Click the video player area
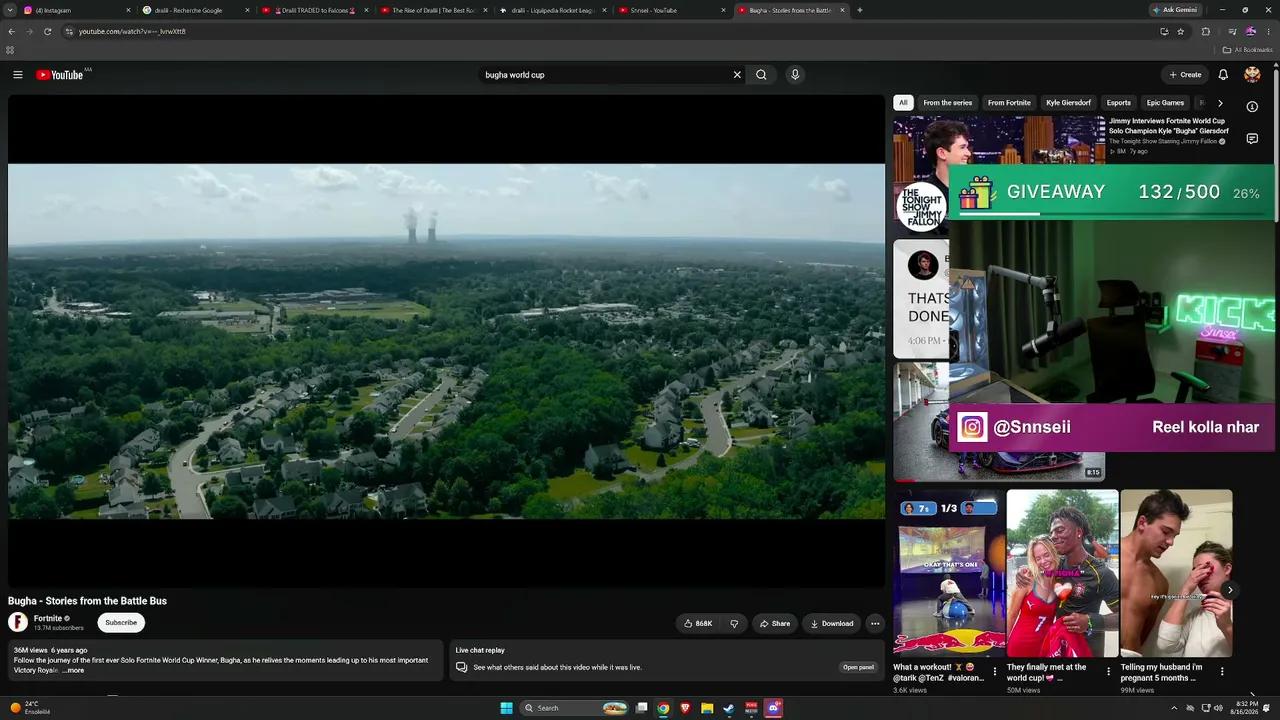 point(446,341)
